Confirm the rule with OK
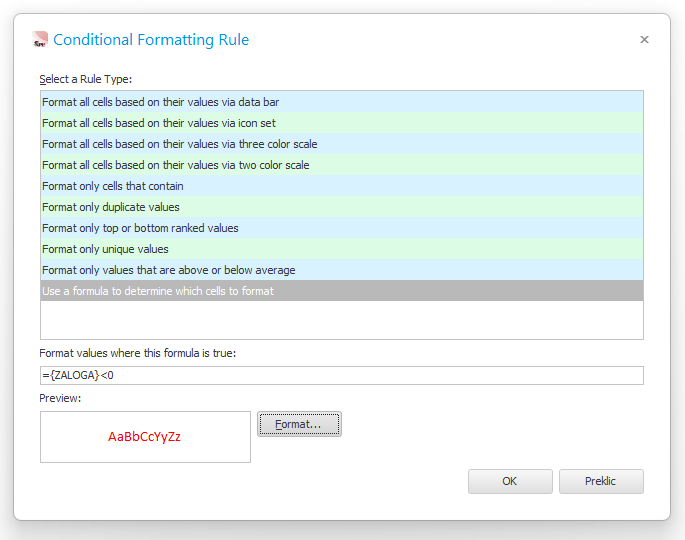The width and height of the screenshot is (685, 540). (510, 481)
